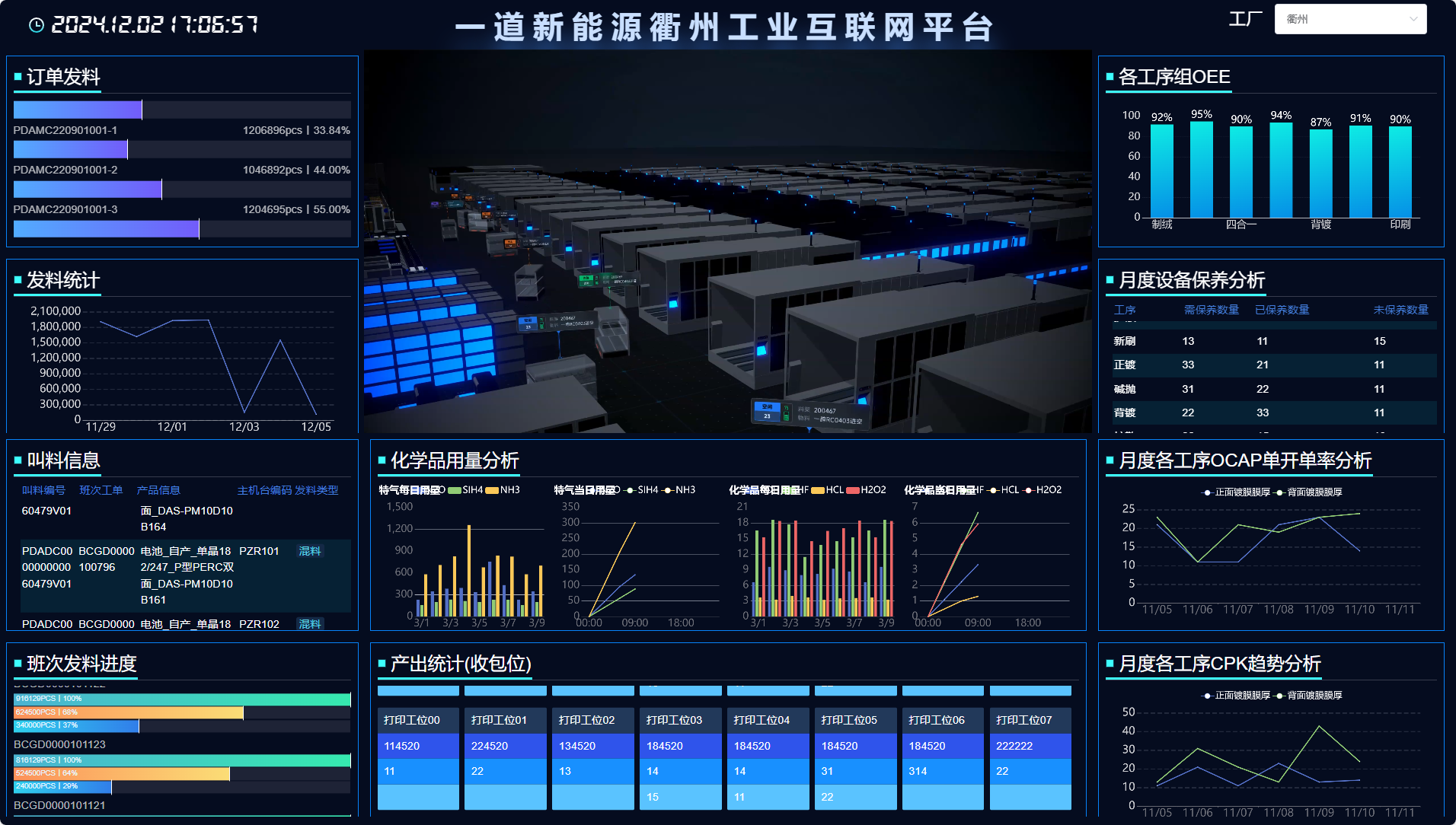The image size is (1456, 825).
Task: Click the 240000PCS | 29% shift bar
Action: [62, 786]
